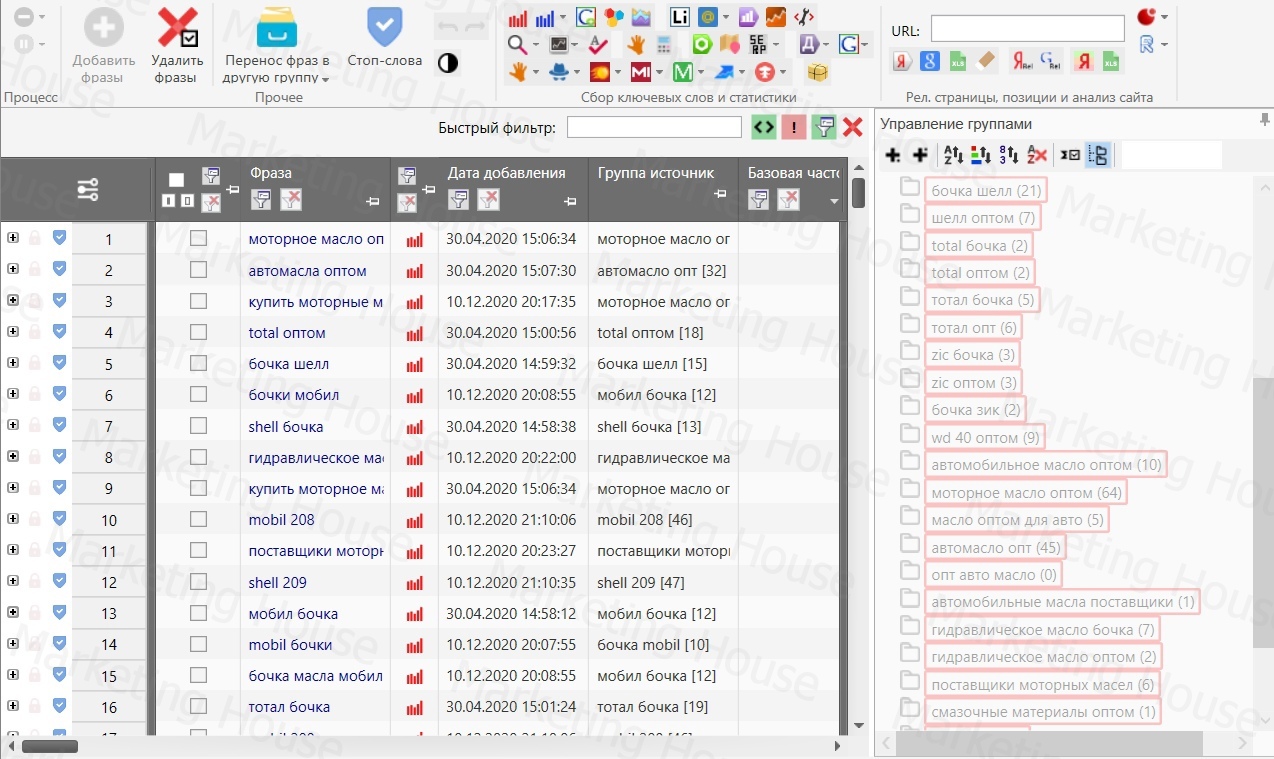Click the A-Z sort groups icon
The height and width of the screenshot is (759, 1274).
tap(952, 155)
